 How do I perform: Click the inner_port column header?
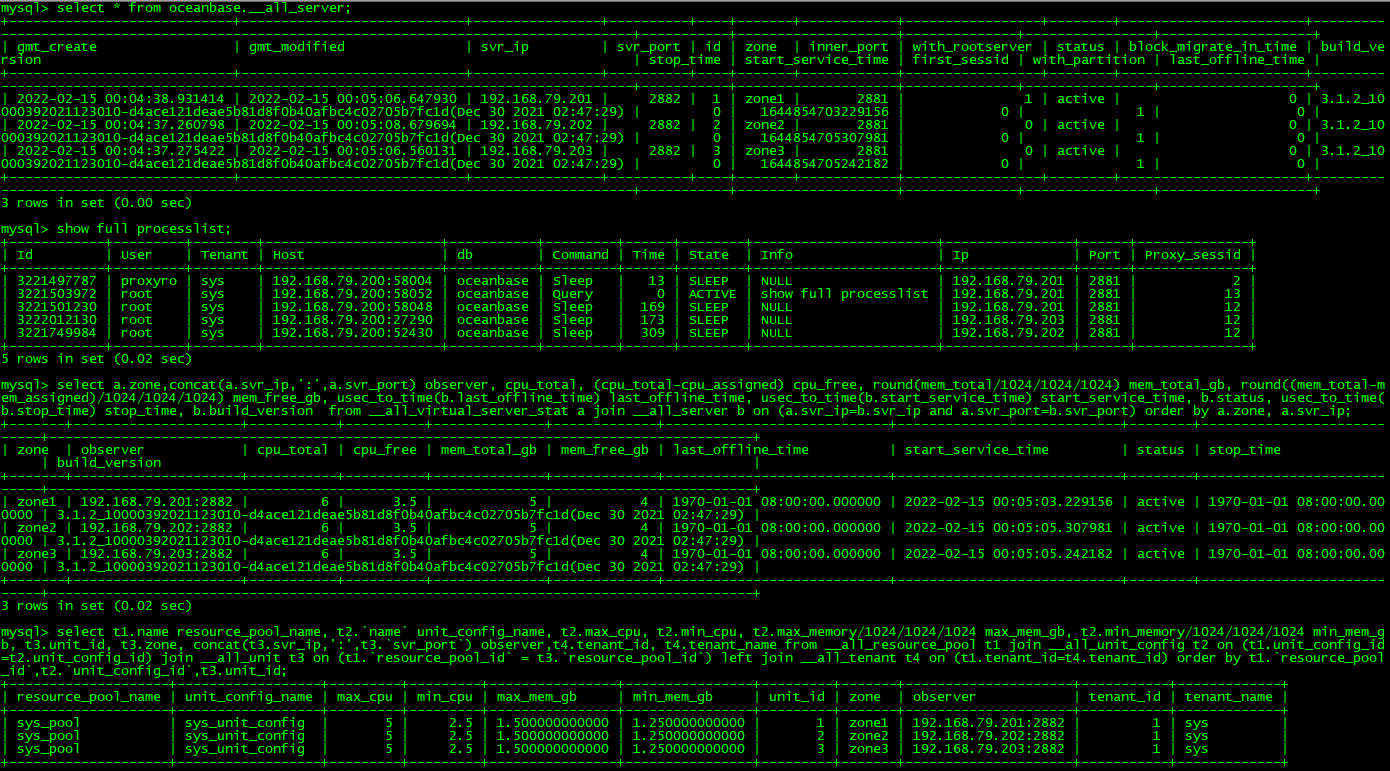coord(848,47)
